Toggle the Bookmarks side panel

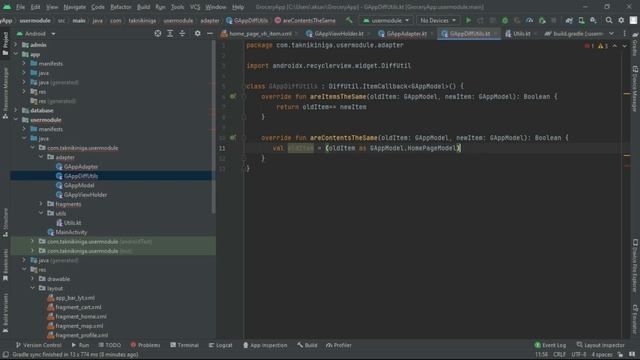pyautogui.click(x=5, y=265)
